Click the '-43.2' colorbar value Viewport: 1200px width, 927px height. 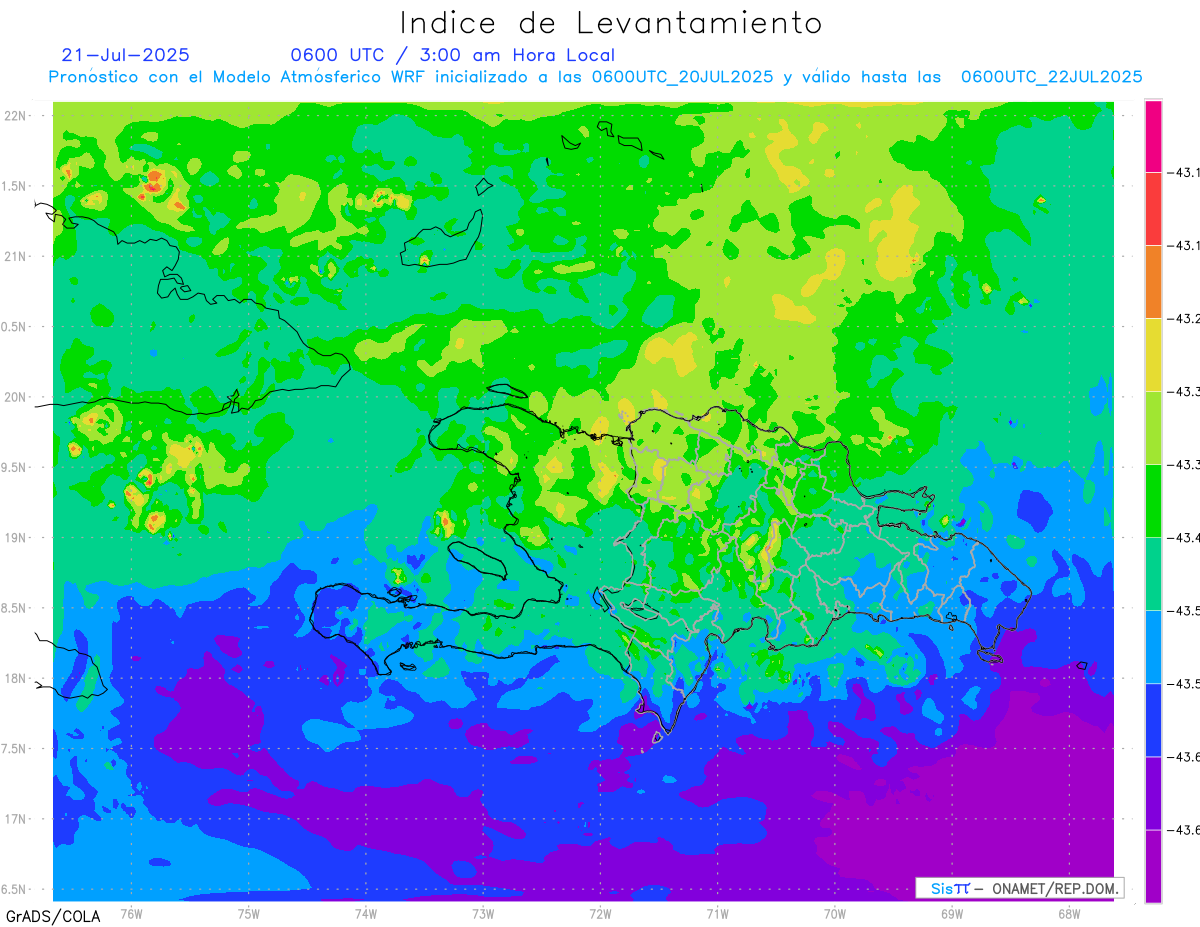[1185, 319]
